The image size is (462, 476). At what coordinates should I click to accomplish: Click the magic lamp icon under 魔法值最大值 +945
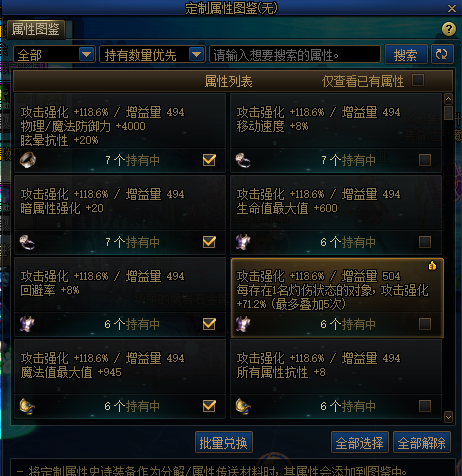27,406
